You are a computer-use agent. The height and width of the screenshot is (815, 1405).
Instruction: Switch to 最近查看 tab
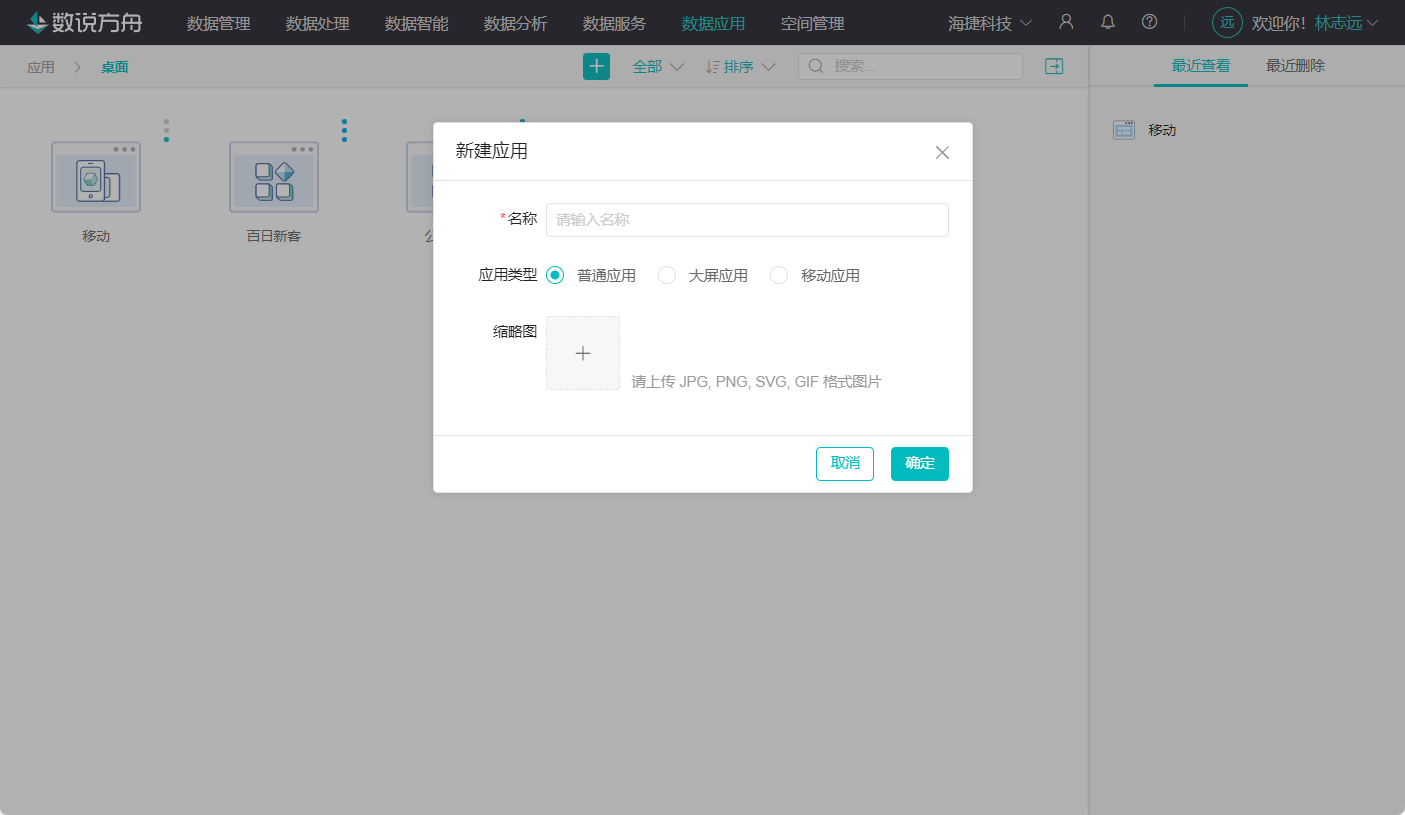1201,66
